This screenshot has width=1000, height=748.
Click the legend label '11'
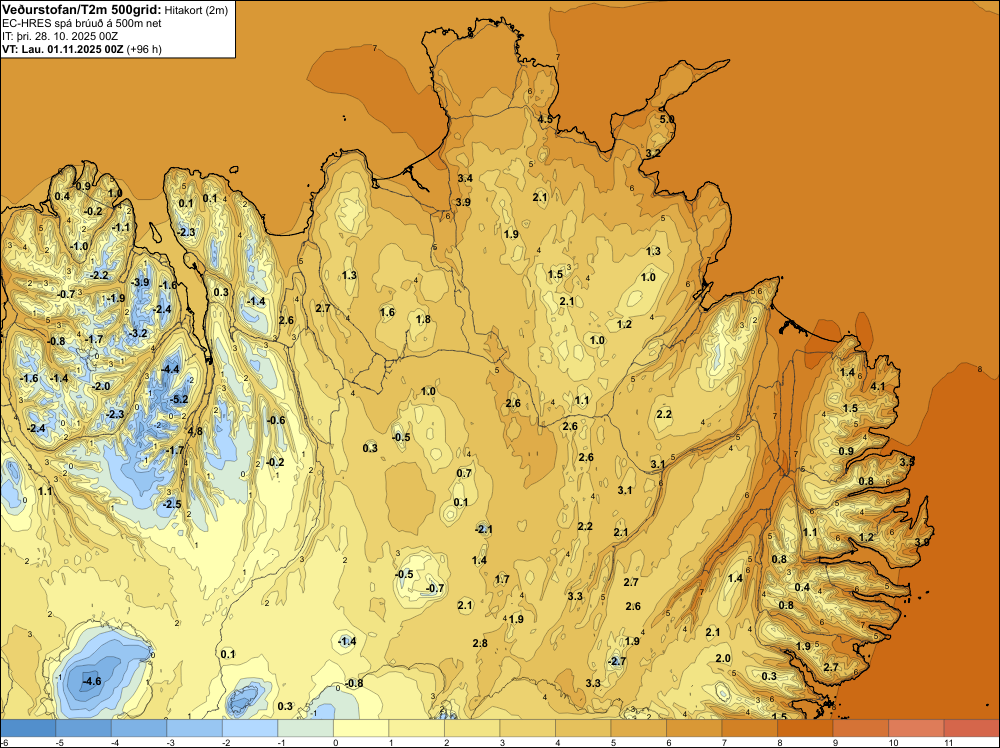tap(948, 743)
